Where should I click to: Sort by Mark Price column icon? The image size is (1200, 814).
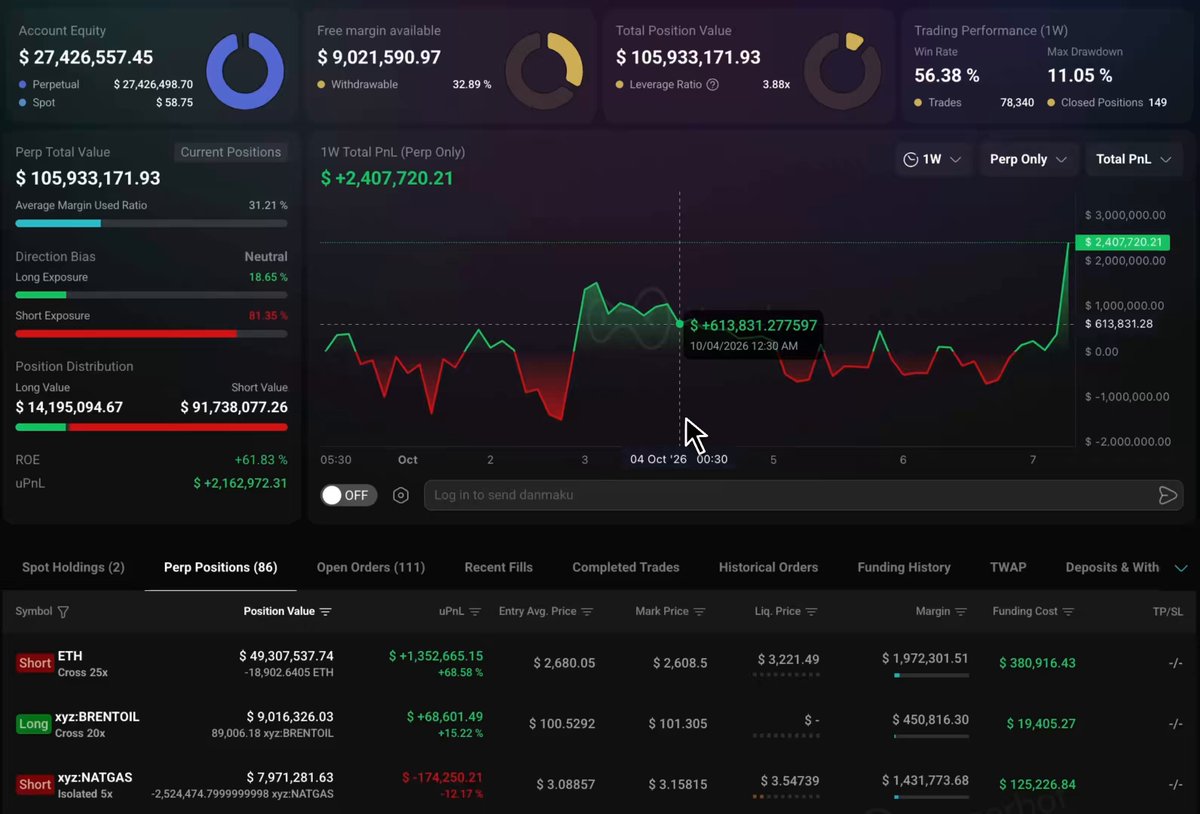point(700,612)
